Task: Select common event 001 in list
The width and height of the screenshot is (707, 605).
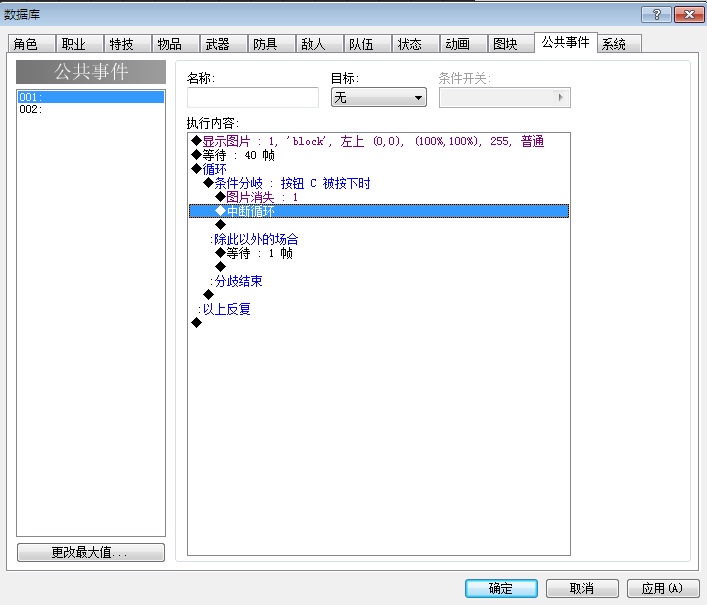Action: [91, 97]
